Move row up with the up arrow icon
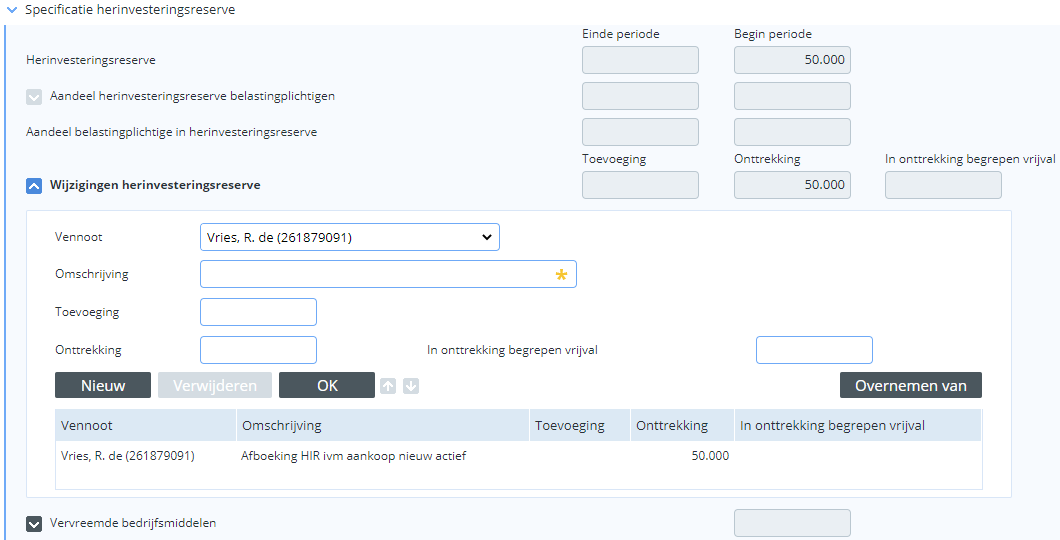 [387, 386]
